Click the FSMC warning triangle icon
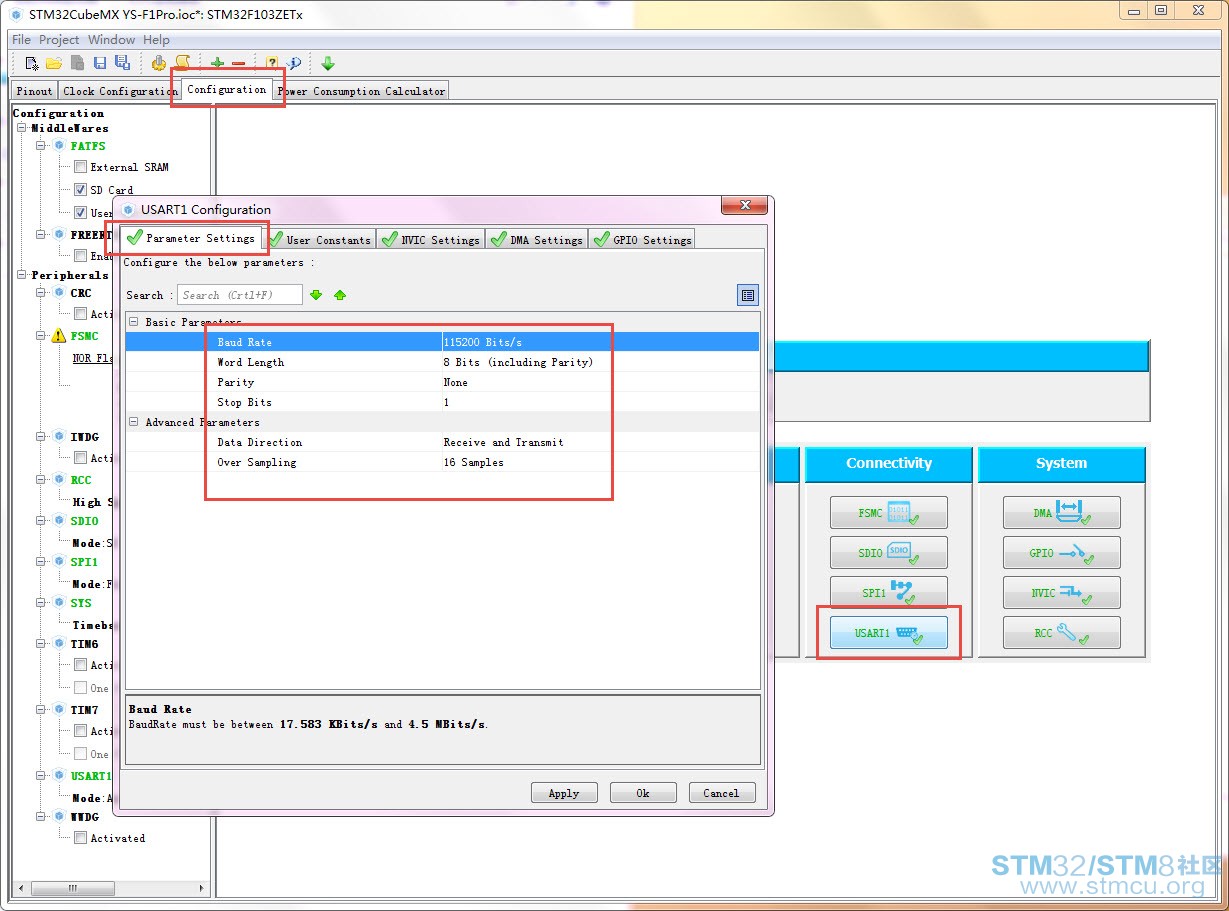Image resolution: width=1229 pixels, height=911 pixels. [x=59, y=336]
